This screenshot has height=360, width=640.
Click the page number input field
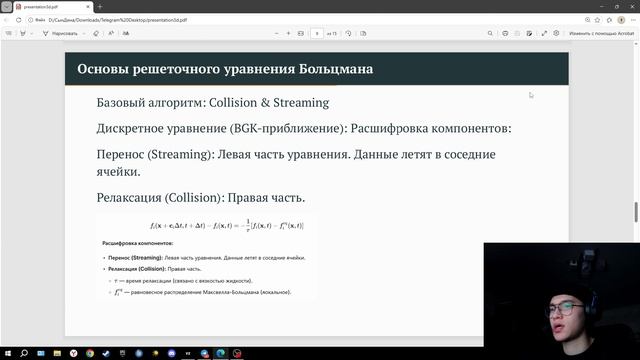click(x=317, y=33)
